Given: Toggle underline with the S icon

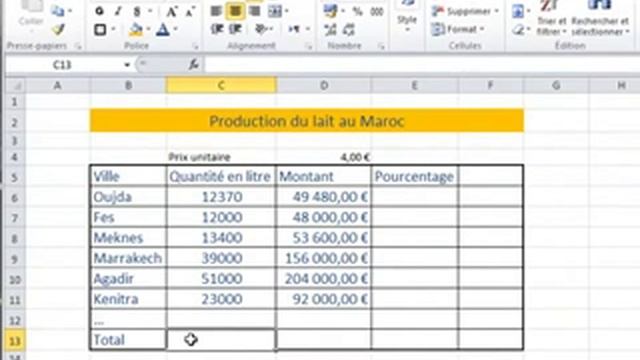Looking at the screenshot, I should point(137,11).
